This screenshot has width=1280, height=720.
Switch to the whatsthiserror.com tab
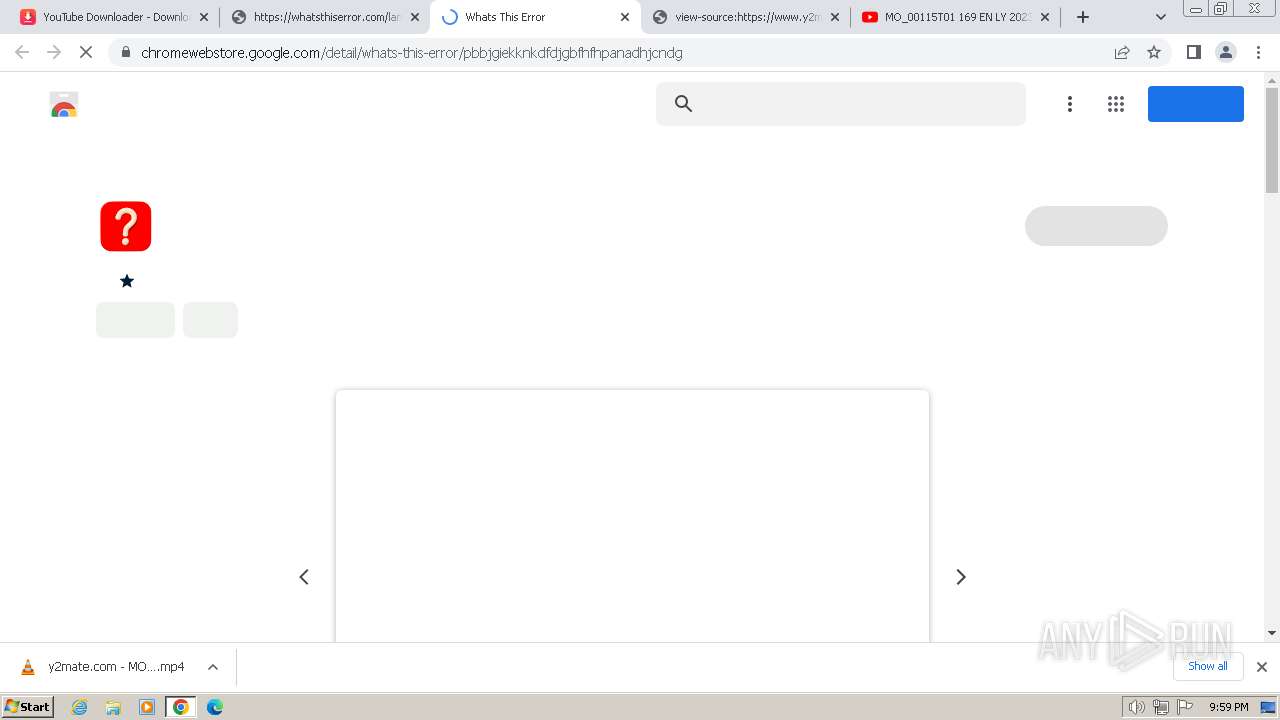[325, 17]
